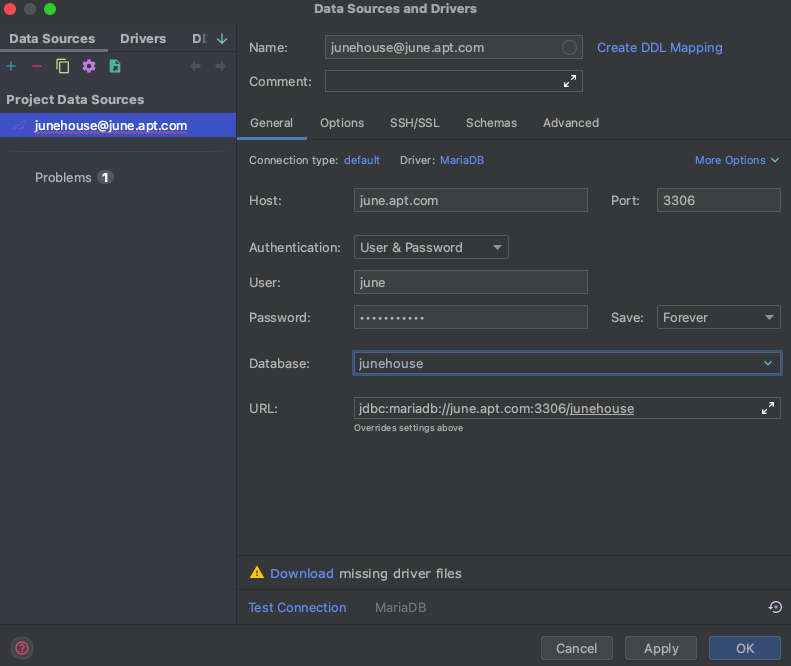Open the Advanced tab
Image resolution: width=791 pixels, height=666 pixels.
571,123
